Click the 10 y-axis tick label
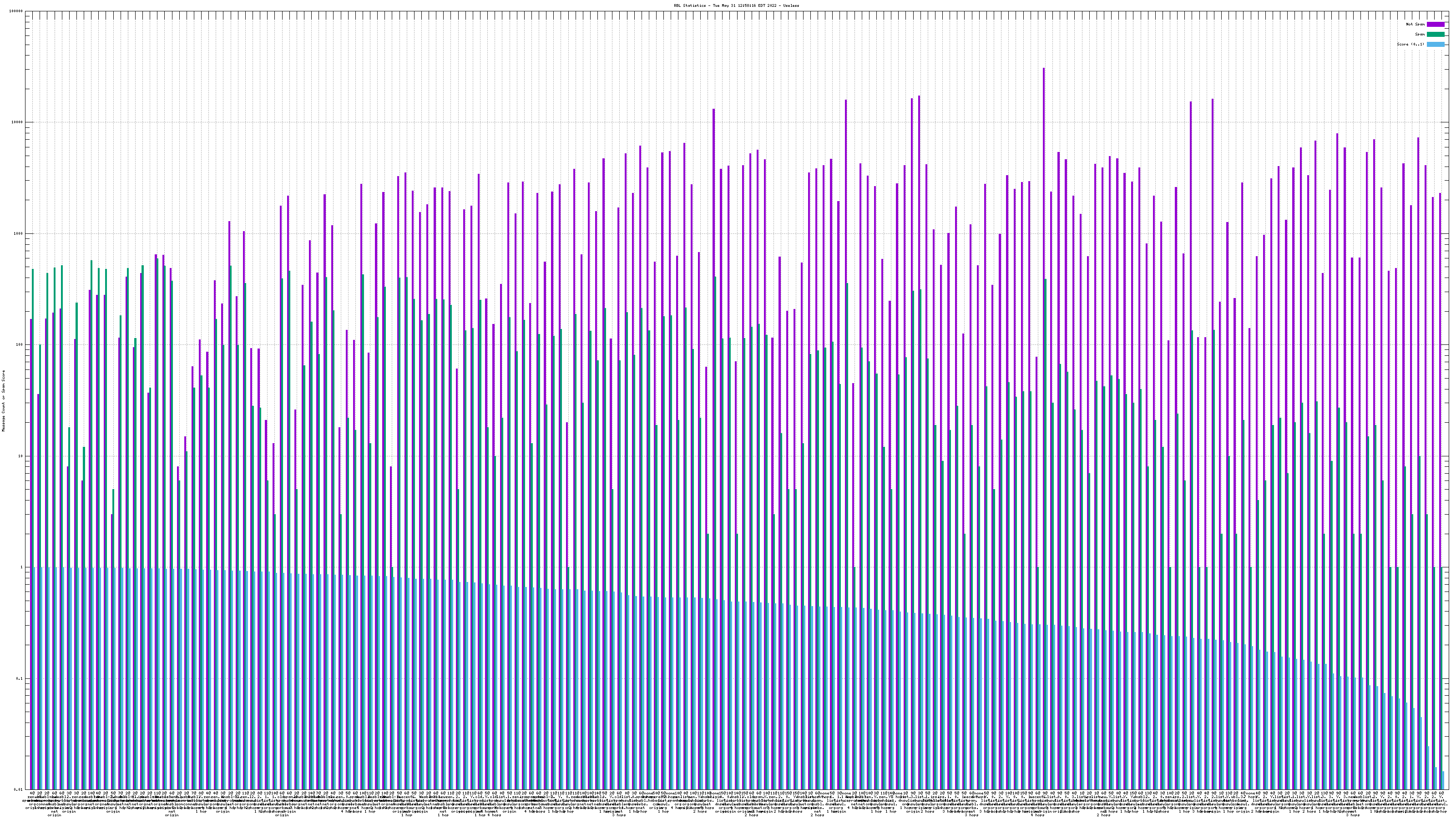Screen dimensions: 1456x819 click(x=21, y=456)
